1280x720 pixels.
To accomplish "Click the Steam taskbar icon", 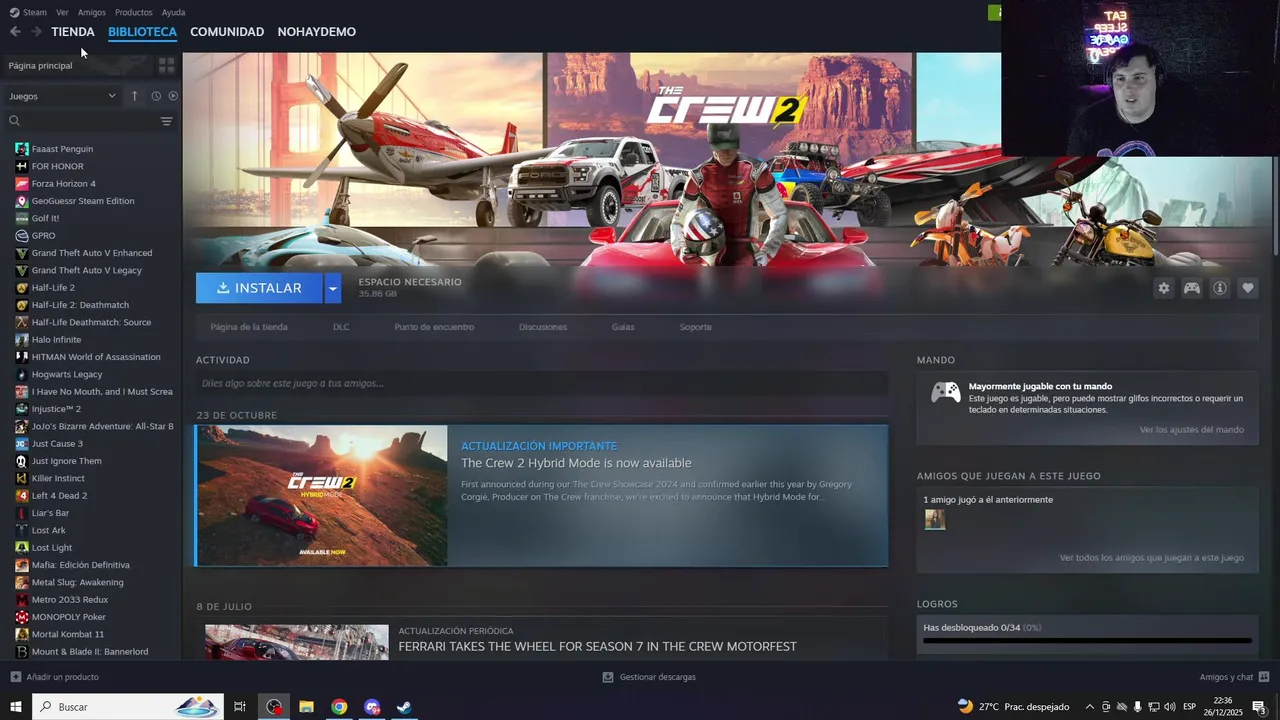I will pos(404,707).
